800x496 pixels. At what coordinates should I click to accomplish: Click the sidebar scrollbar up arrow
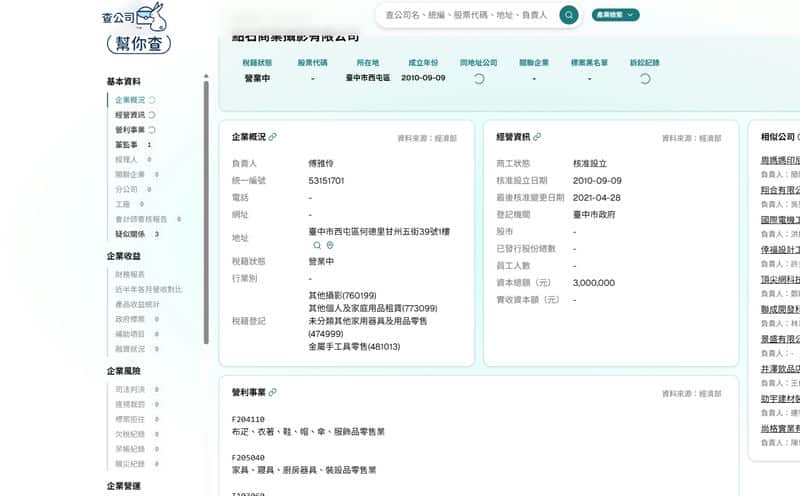point(206,76)
